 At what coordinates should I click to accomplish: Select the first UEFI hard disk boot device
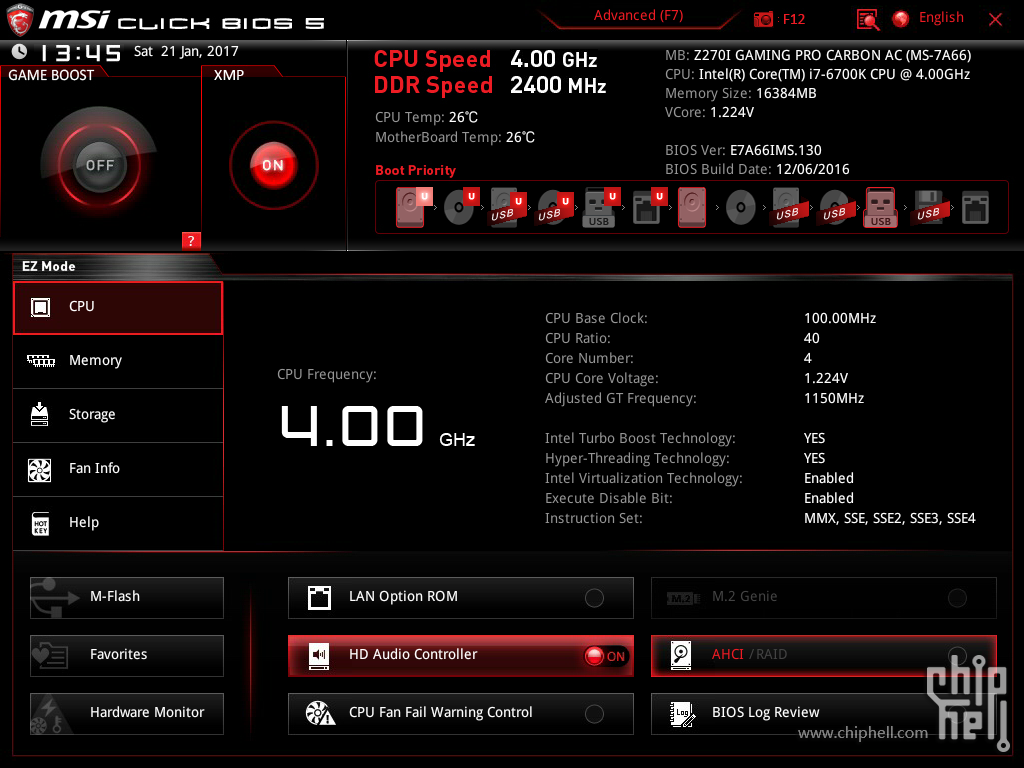click(x=413, y=207)
